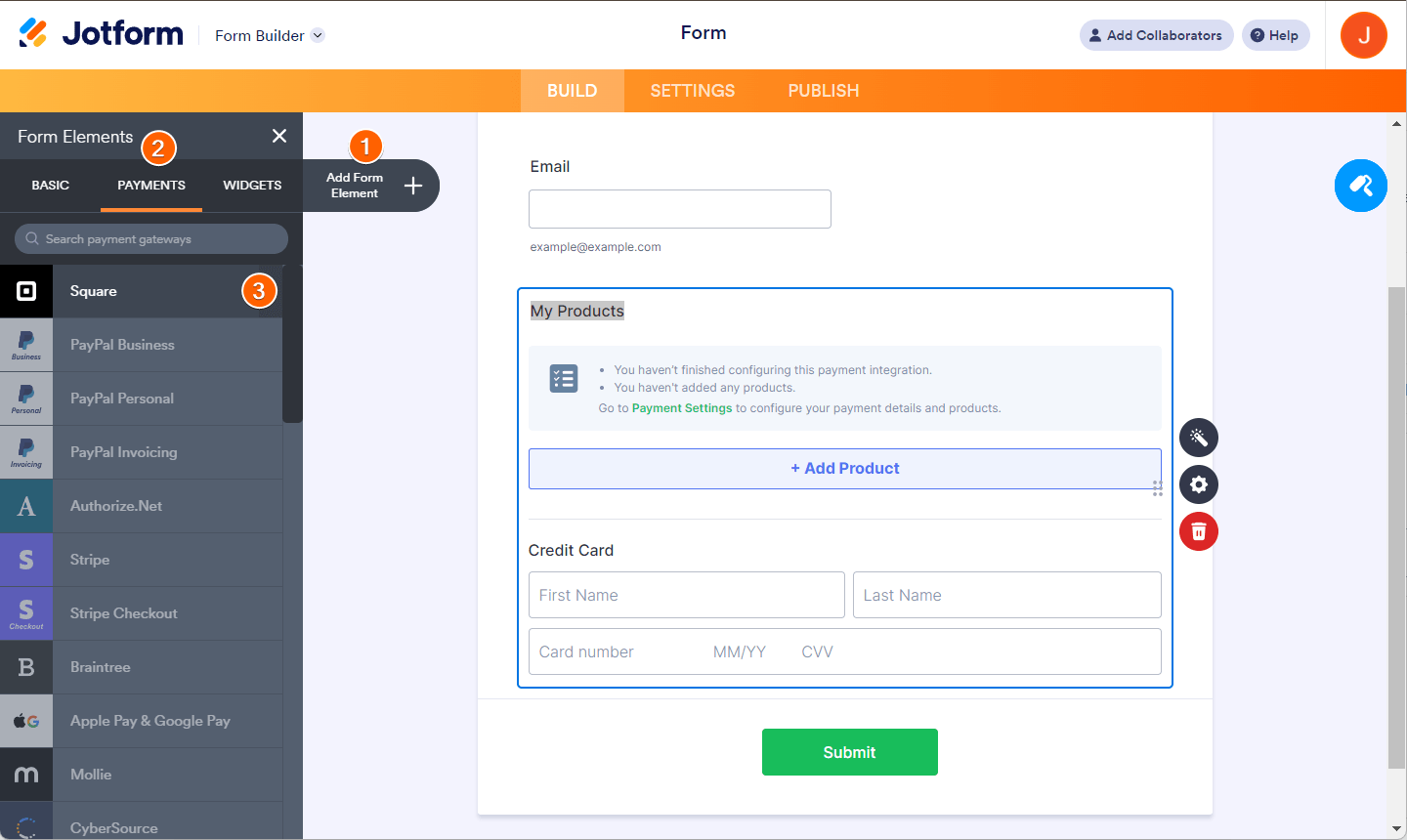Viewport: 1407px width, 840px height.
Task: Click the scrollbar down arrow
Action: [1397, 829]
